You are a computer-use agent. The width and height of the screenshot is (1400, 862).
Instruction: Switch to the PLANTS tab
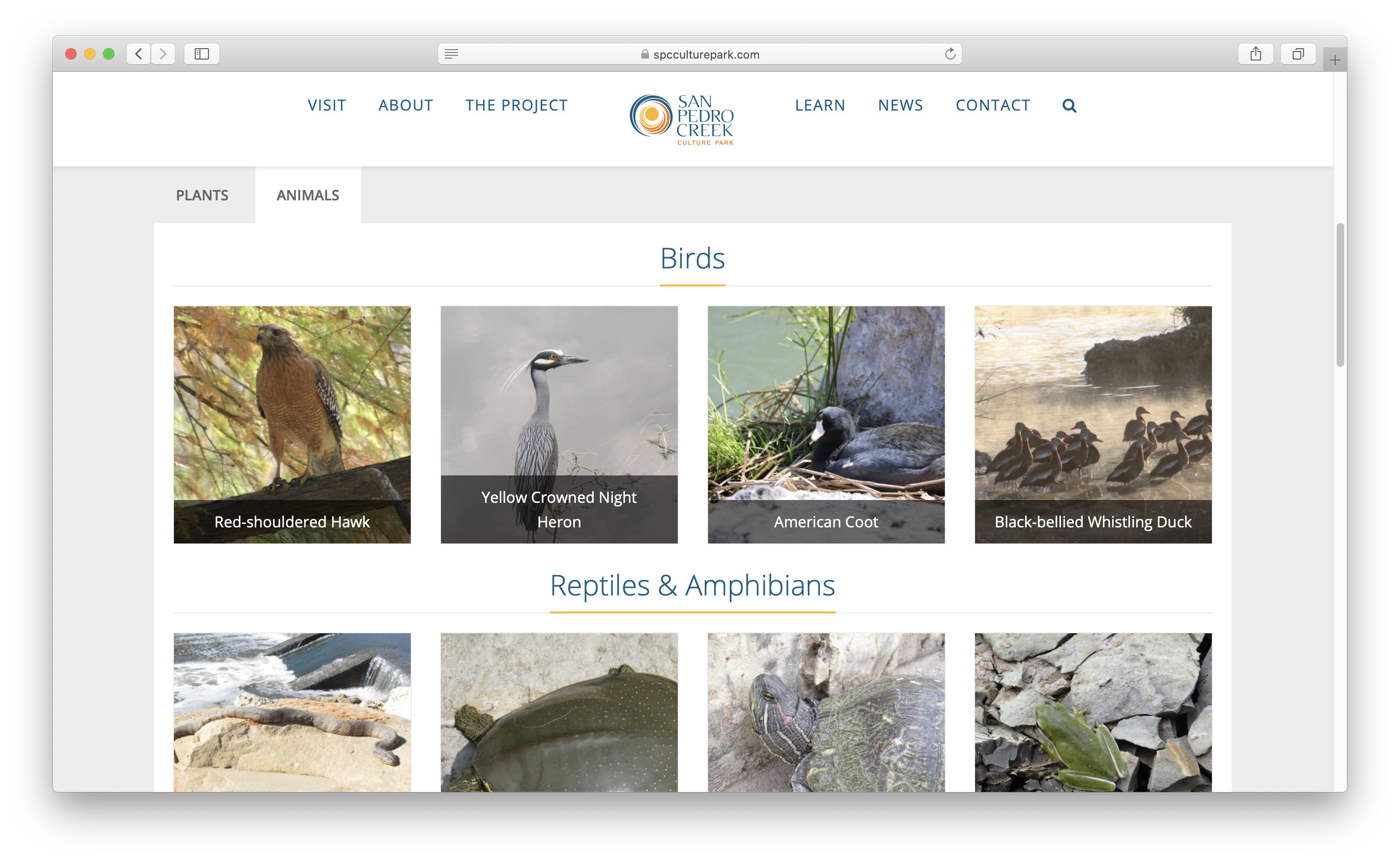pyautogui.click(x=202, y=195)
